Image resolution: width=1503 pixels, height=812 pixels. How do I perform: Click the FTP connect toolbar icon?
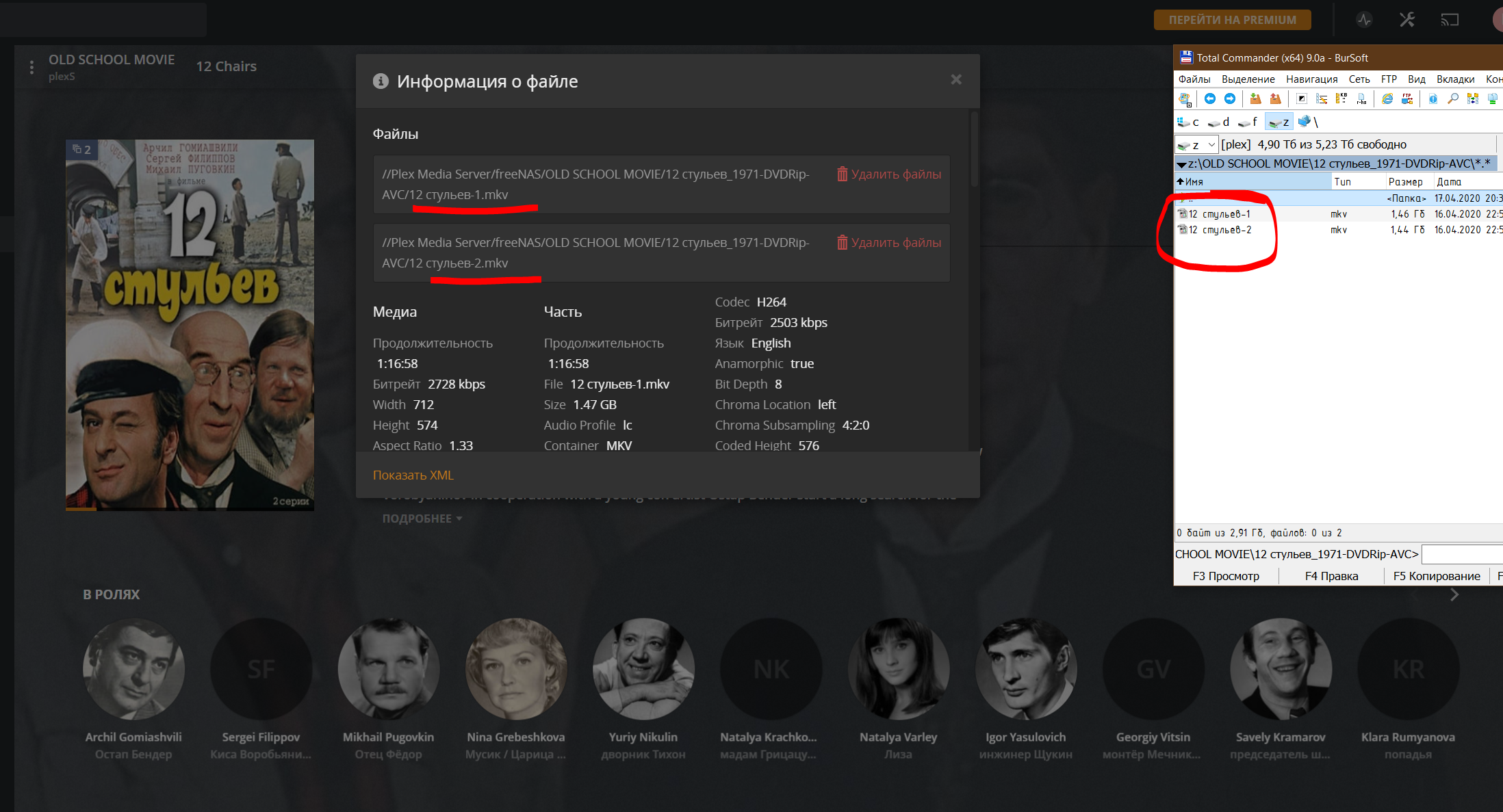pos(1407,99)
